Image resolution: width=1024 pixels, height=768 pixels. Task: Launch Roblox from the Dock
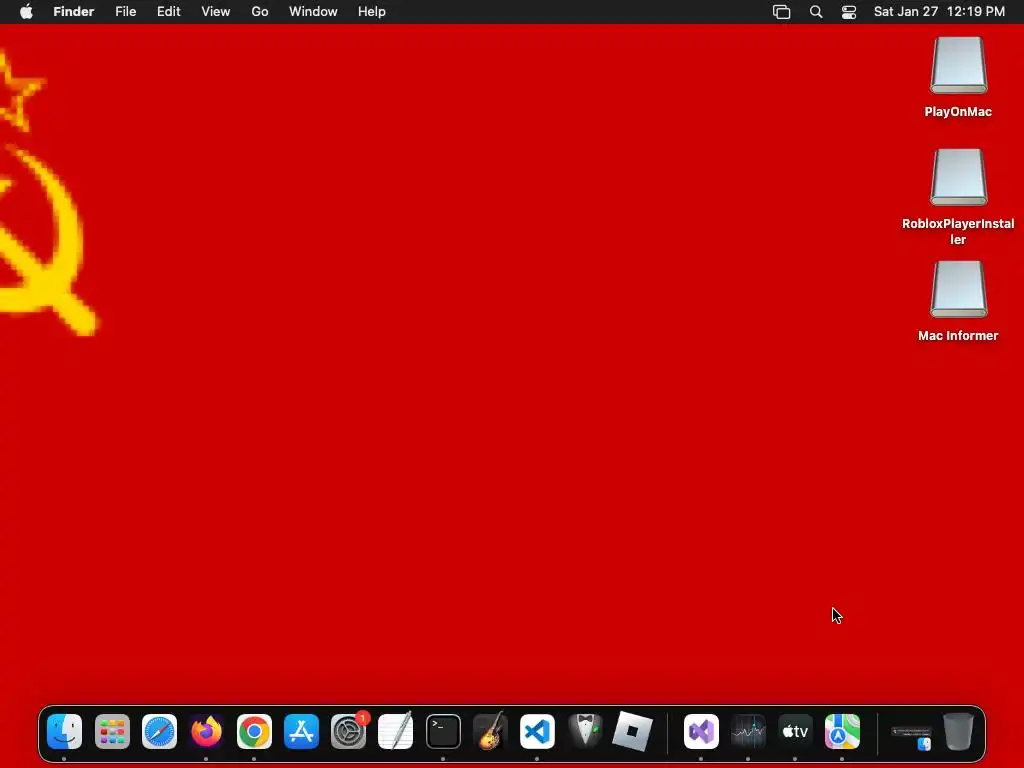(632, 731)
